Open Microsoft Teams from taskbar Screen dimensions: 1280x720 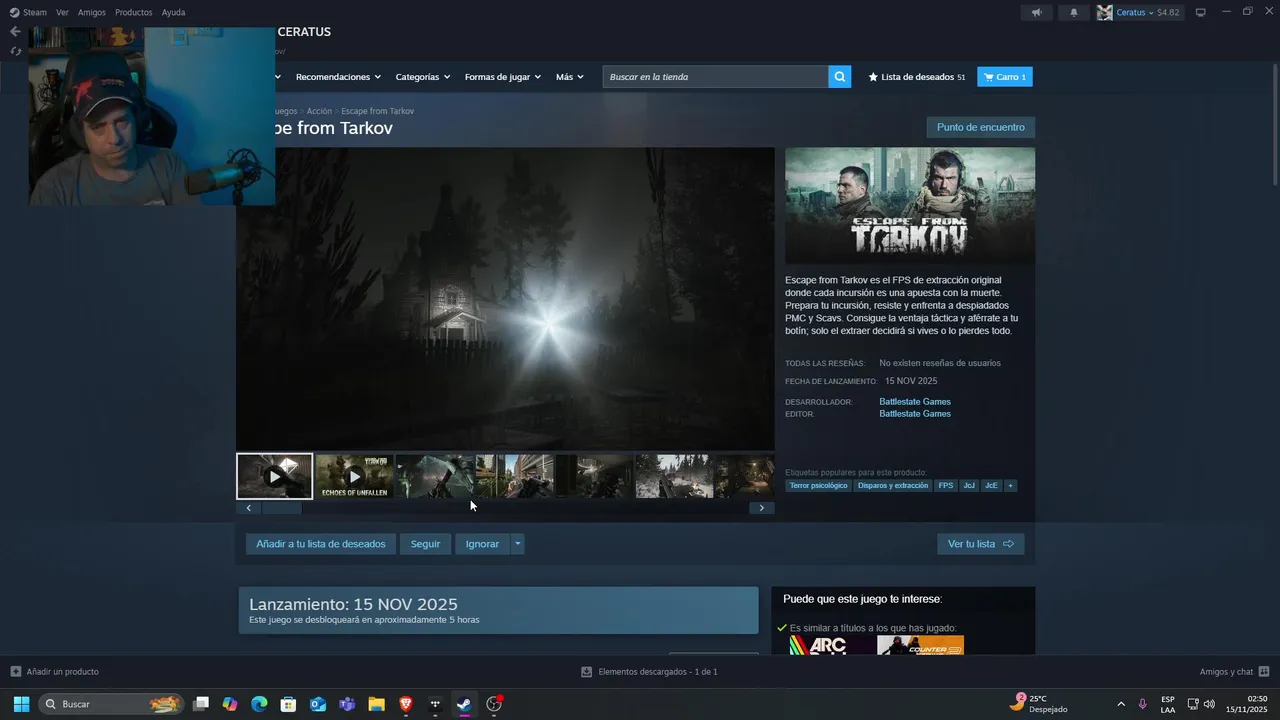pos(347,704)
